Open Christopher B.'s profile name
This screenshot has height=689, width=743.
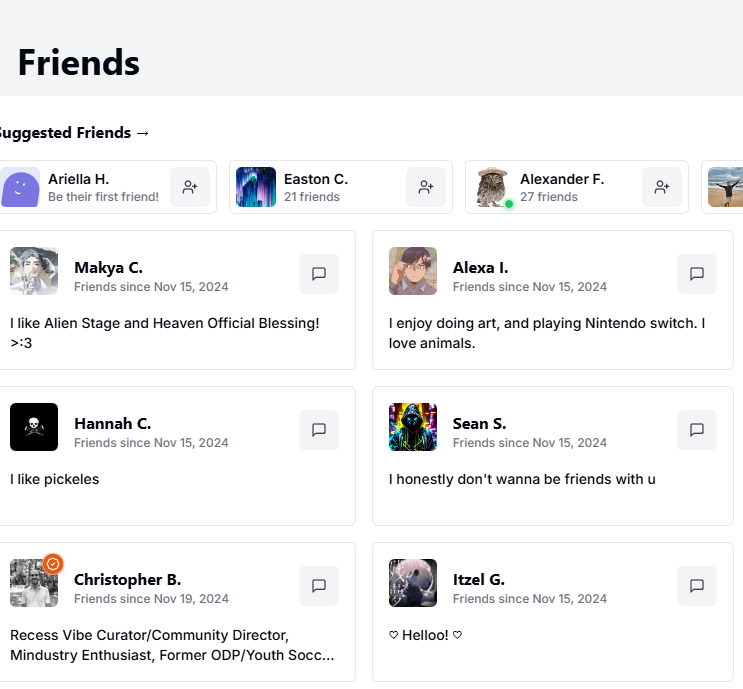(127, 580)
